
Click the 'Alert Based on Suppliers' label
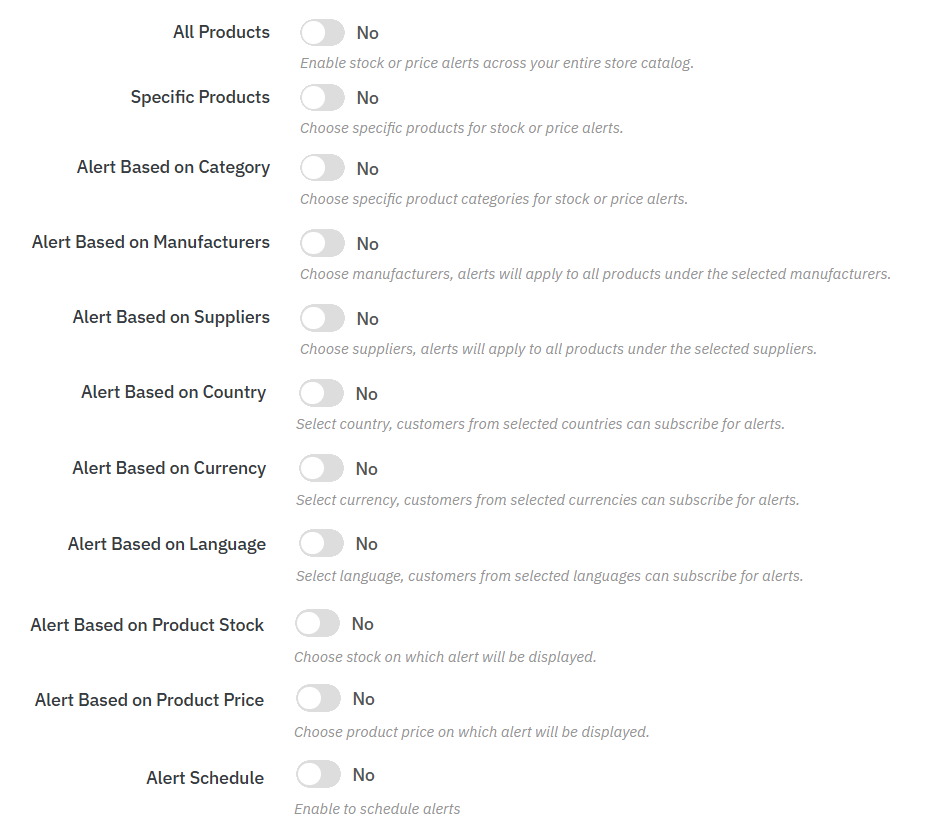171,317
